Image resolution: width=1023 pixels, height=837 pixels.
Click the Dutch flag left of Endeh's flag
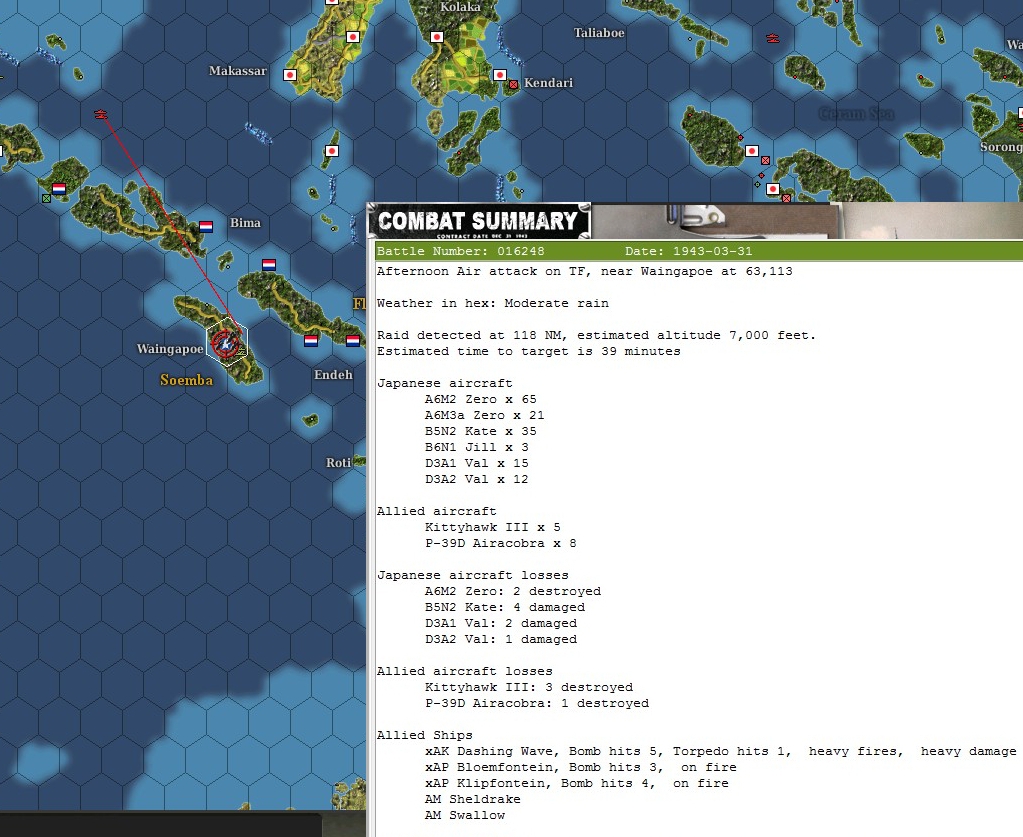coord(311,341)
